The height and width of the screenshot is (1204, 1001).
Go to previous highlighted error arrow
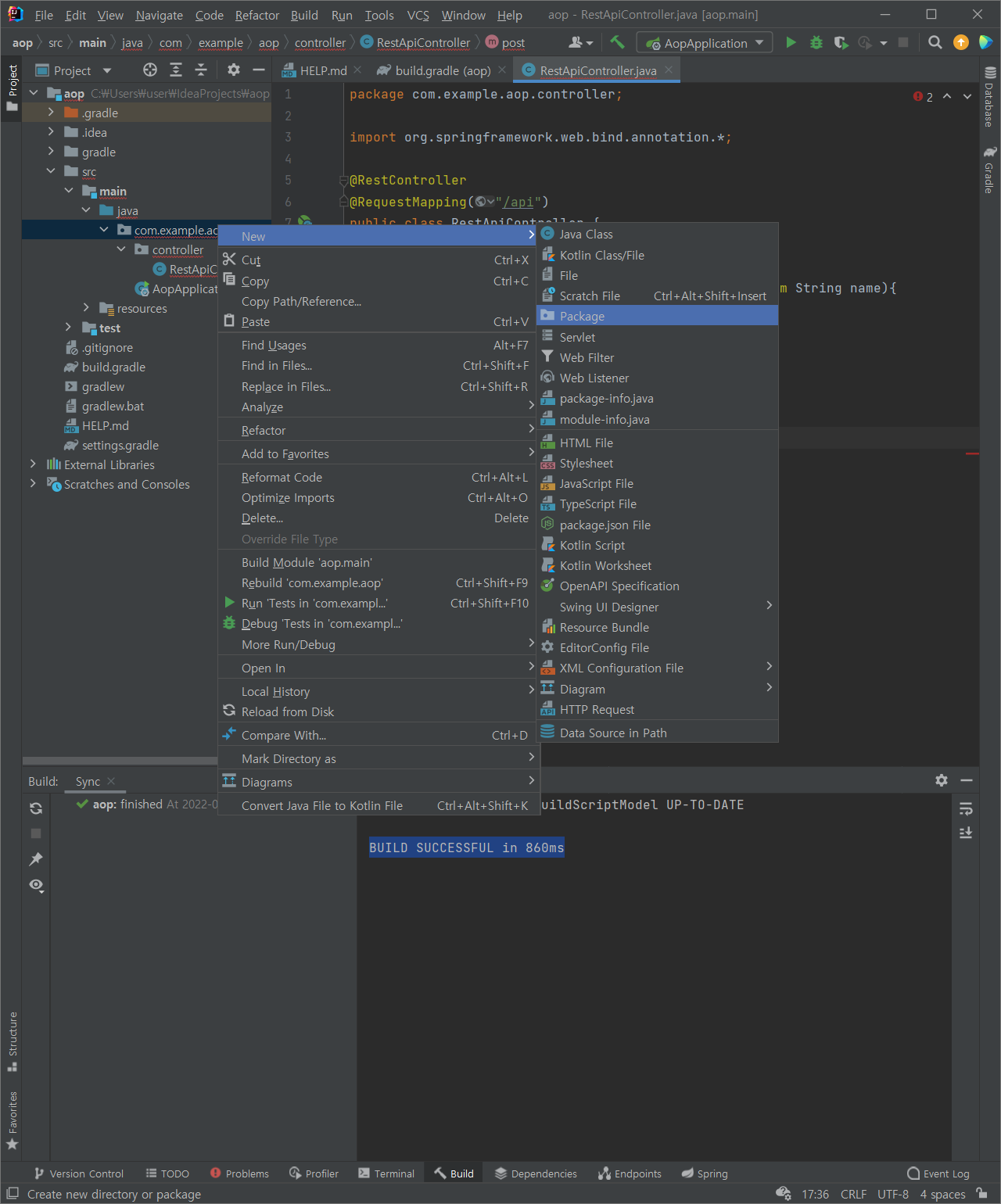click(x=947, y=96)
